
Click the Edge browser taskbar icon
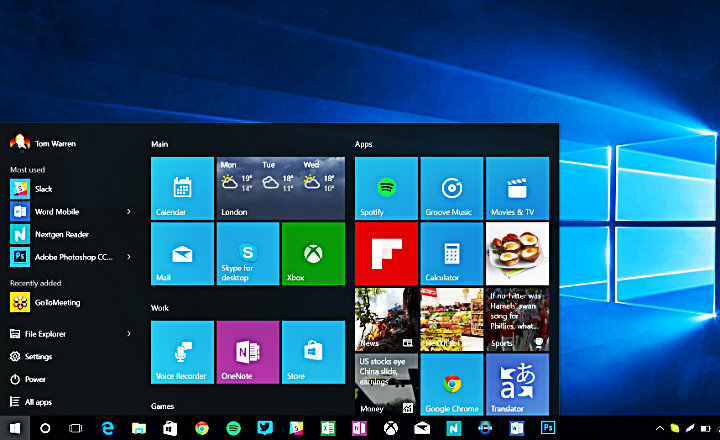[107, 428]
